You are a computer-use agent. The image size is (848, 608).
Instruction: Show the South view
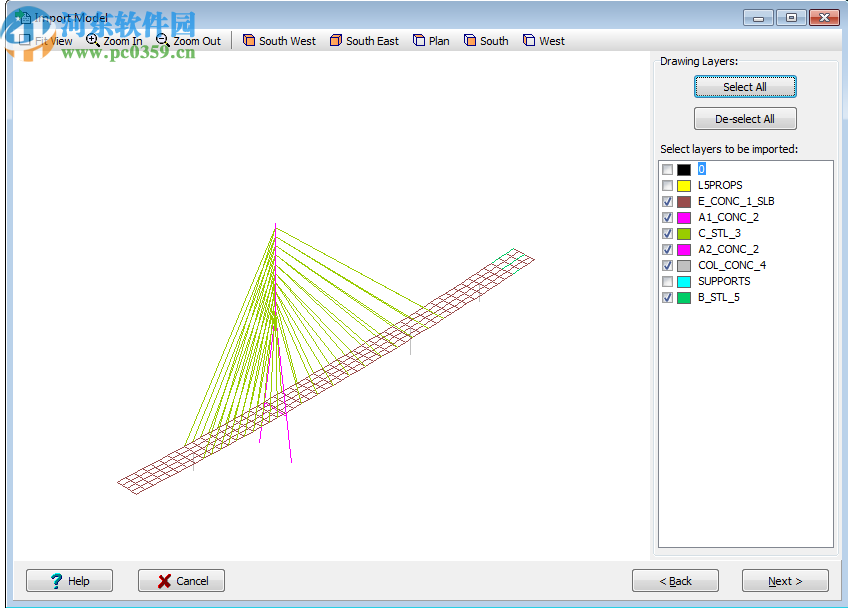pos(486,40)
